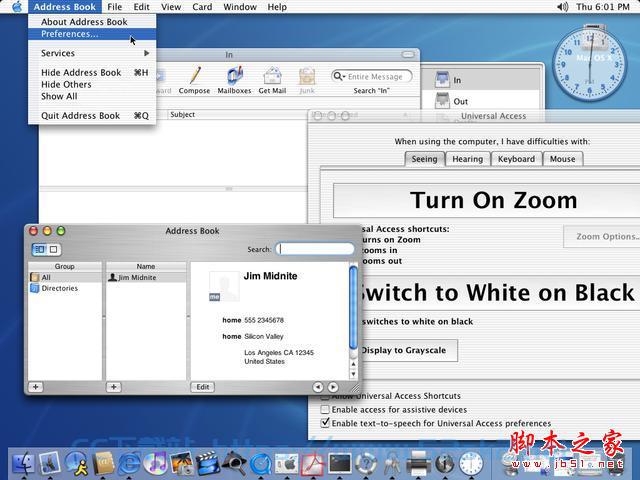Switch to the Hearing tab
The height and width of the screenshot is (480, 640).
[467, 159]
